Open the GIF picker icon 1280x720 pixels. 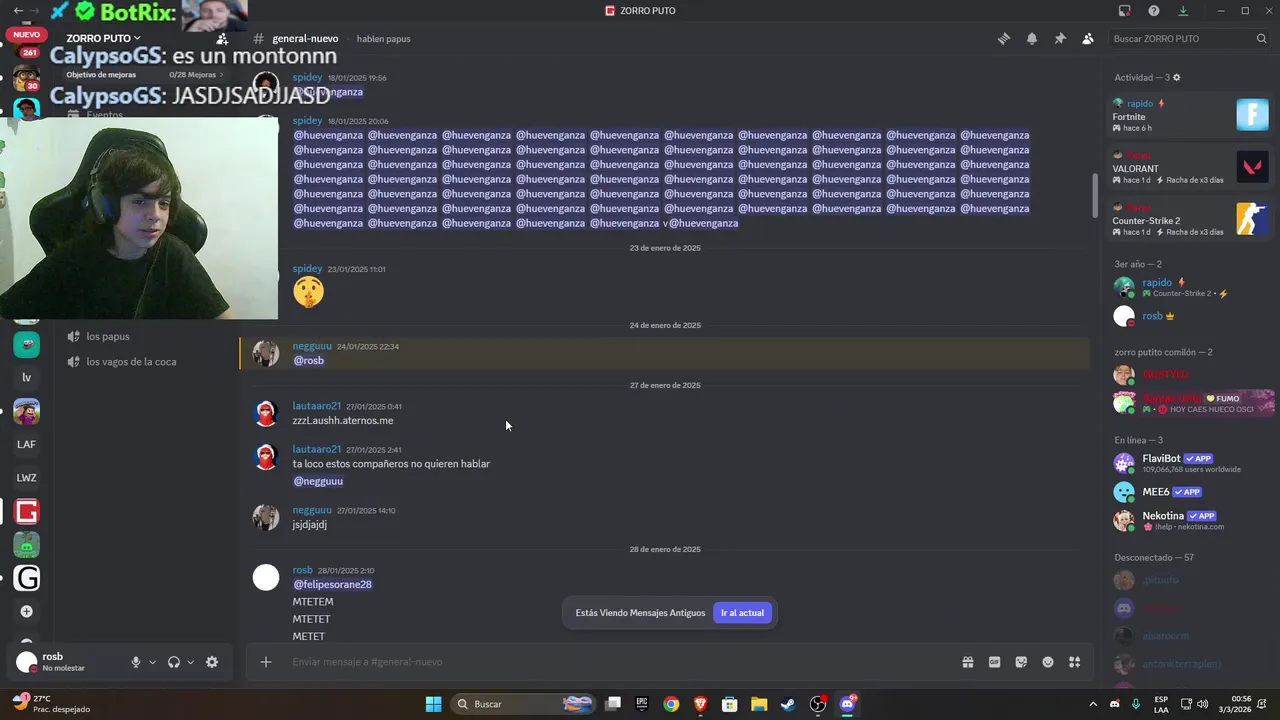point(995,662)
